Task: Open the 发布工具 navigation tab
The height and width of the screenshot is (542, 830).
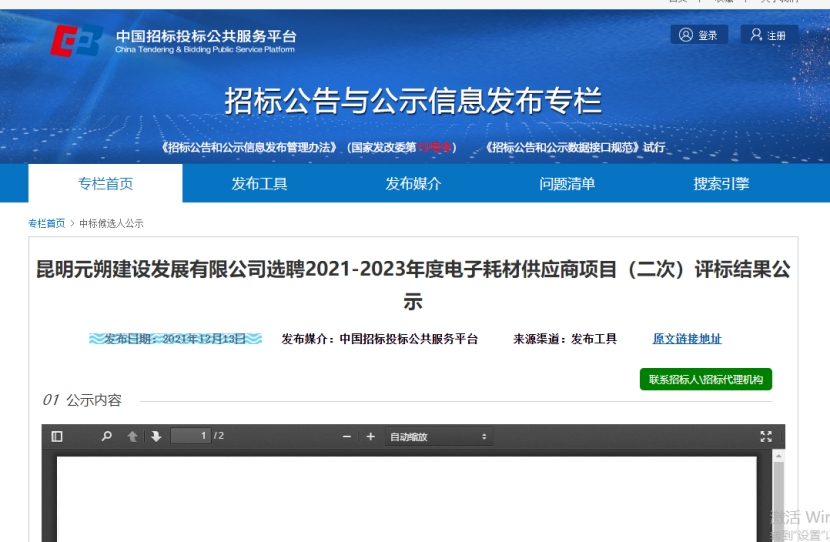Action: (x=259, y=183)
